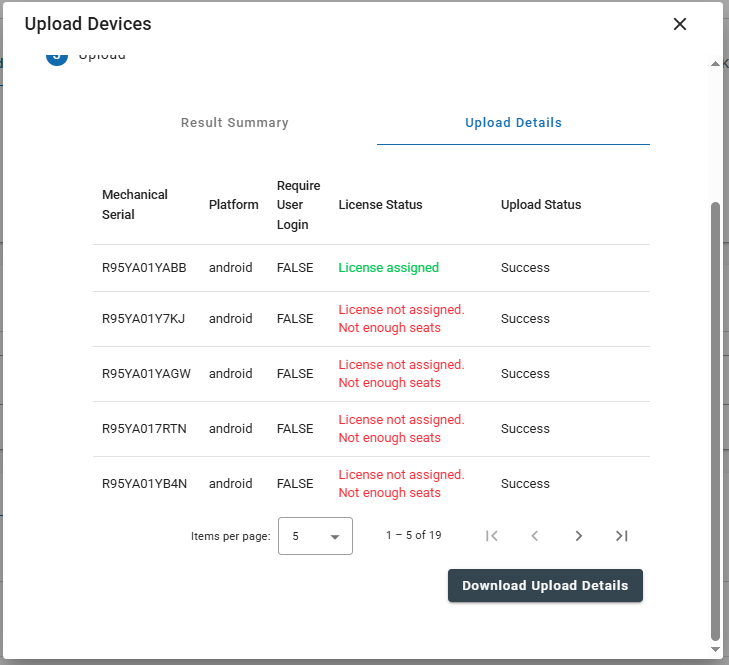Screen dimensions: 729x665
Task: Click license status for R95YA01YB4N
Action: 402,484
